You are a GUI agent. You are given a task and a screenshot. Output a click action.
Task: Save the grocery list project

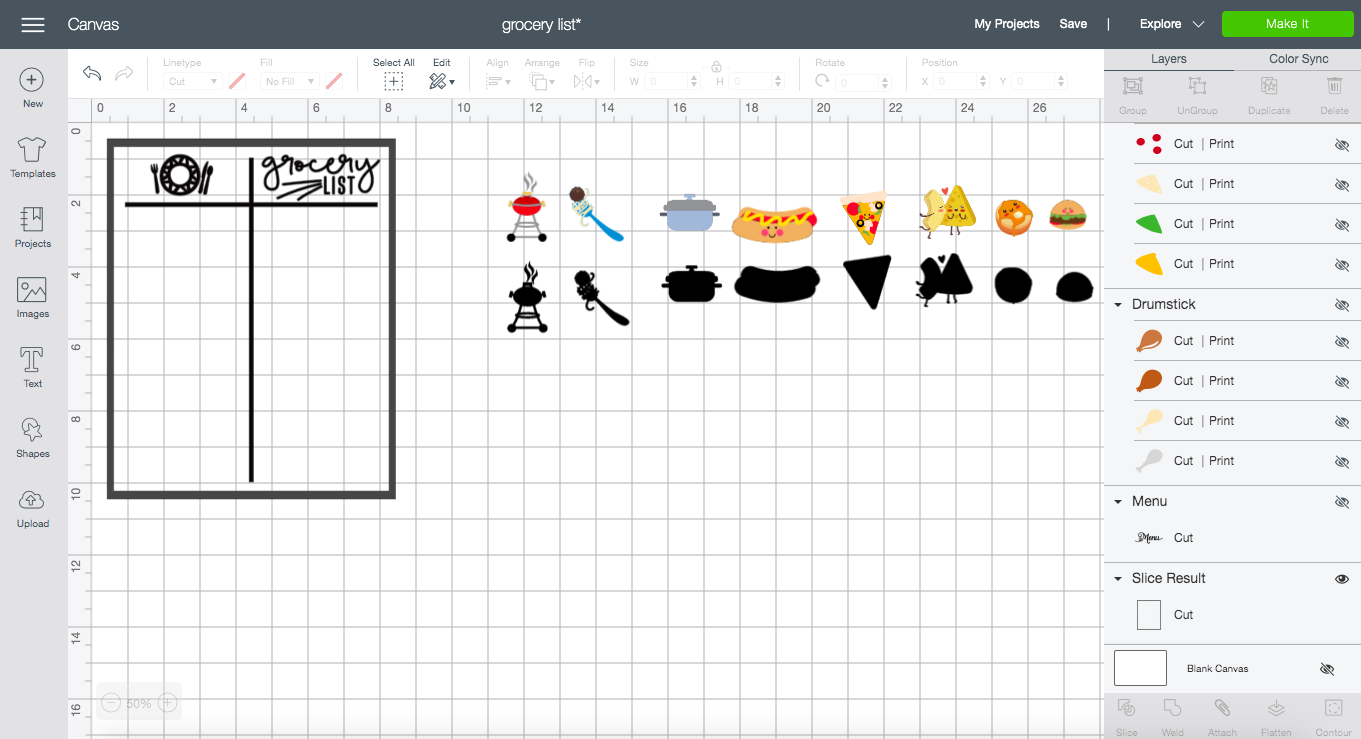[x=1073, y=24]
